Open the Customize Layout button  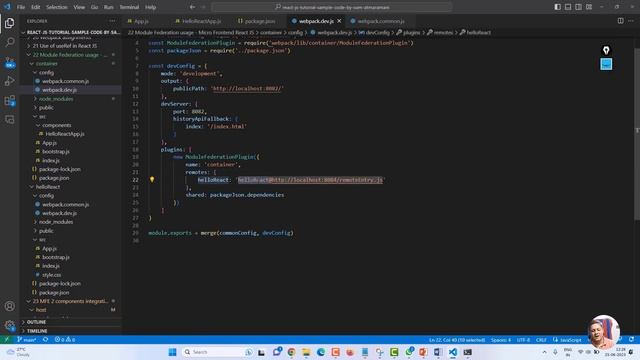click(589, 7)
